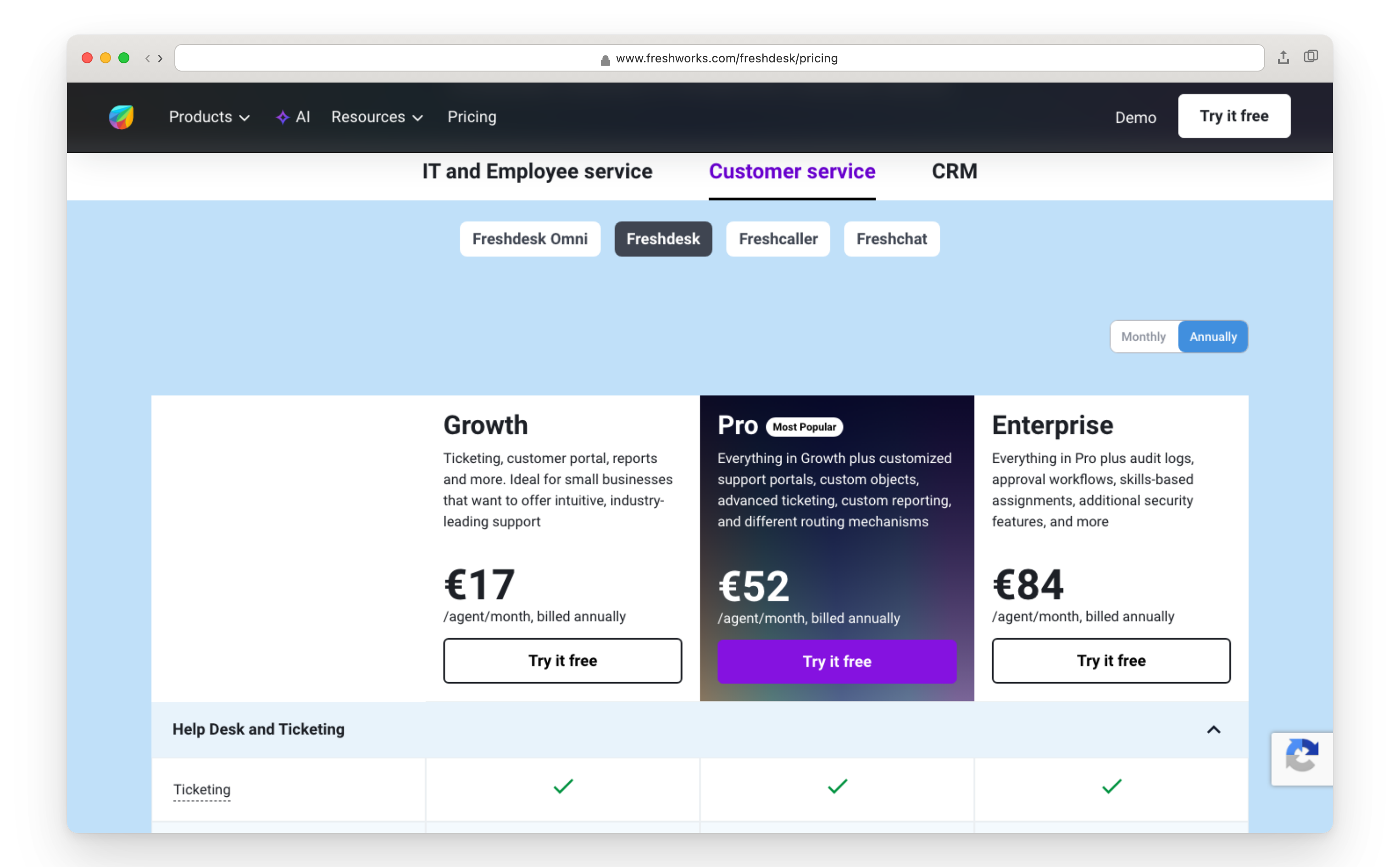Select the Freshchat product pill
The height and width of the screenshot is (867, 1400).
[x=891, y=239]
